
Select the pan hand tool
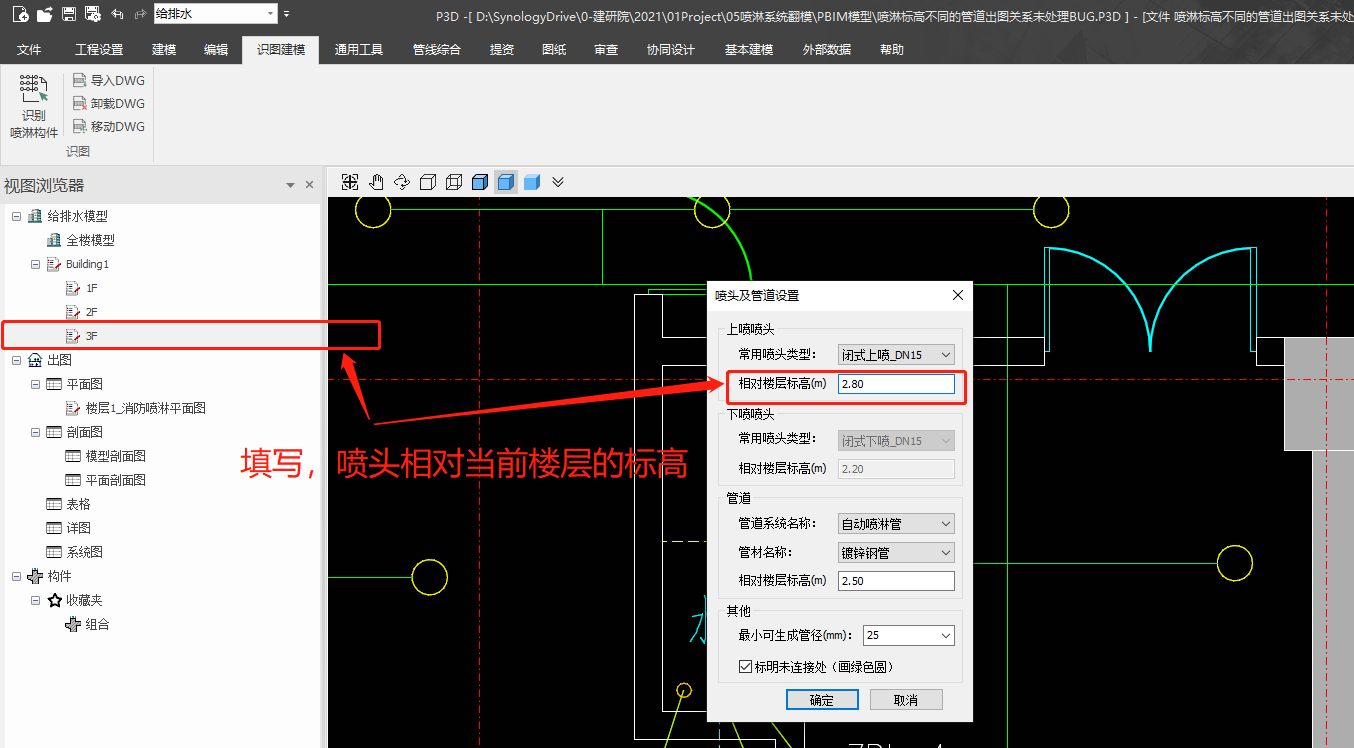tap(376, 182)
